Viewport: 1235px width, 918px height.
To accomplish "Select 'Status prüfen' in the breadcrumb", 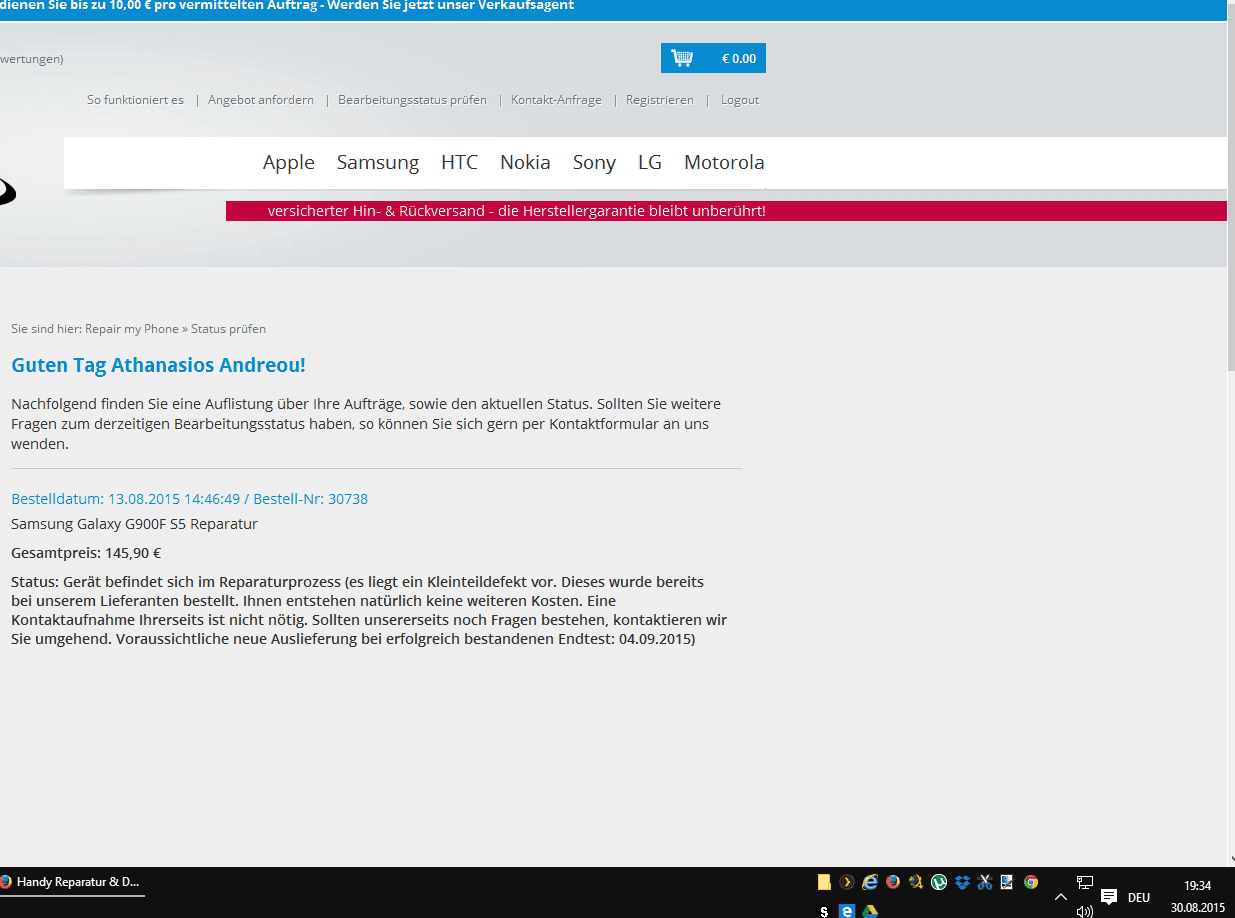I will (228, 329).
